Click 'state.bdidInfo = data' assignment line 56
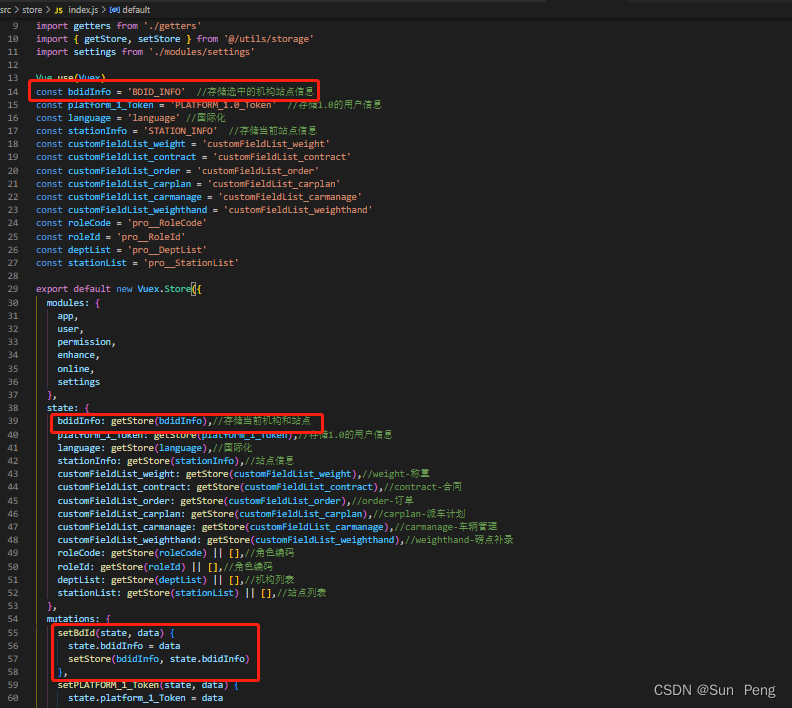The width and height of the screenshot is (792, 708). [x=124, y=646]
